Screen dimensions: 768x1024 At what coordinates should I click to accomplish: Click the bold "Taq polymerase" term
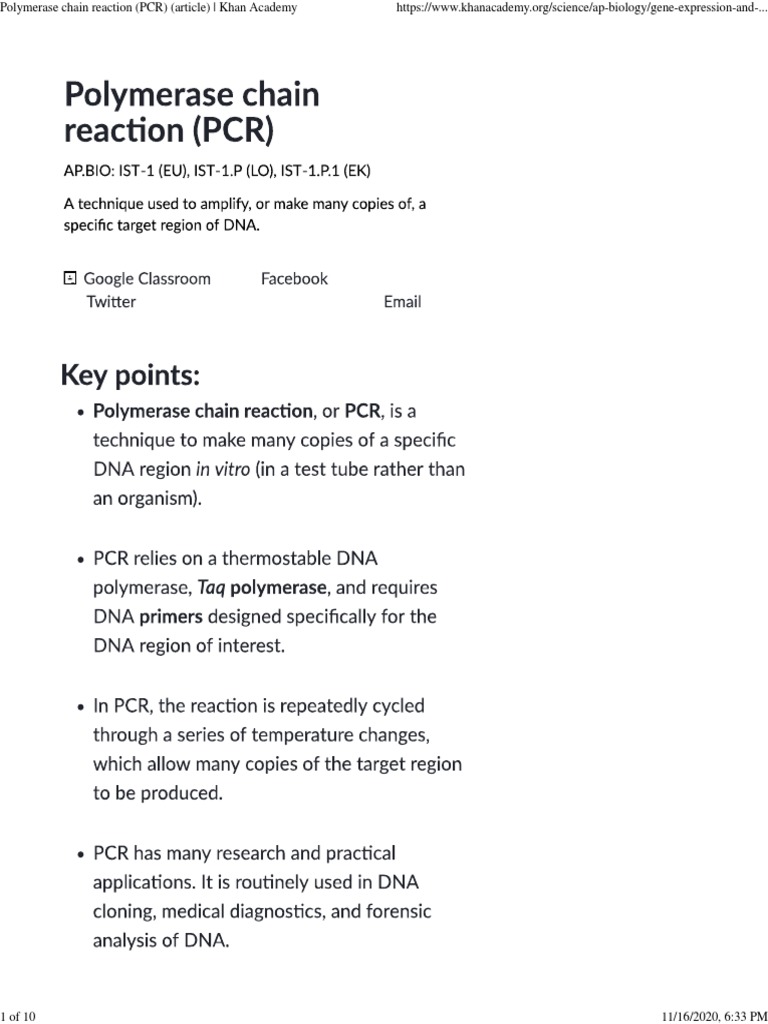click(262, 588)
